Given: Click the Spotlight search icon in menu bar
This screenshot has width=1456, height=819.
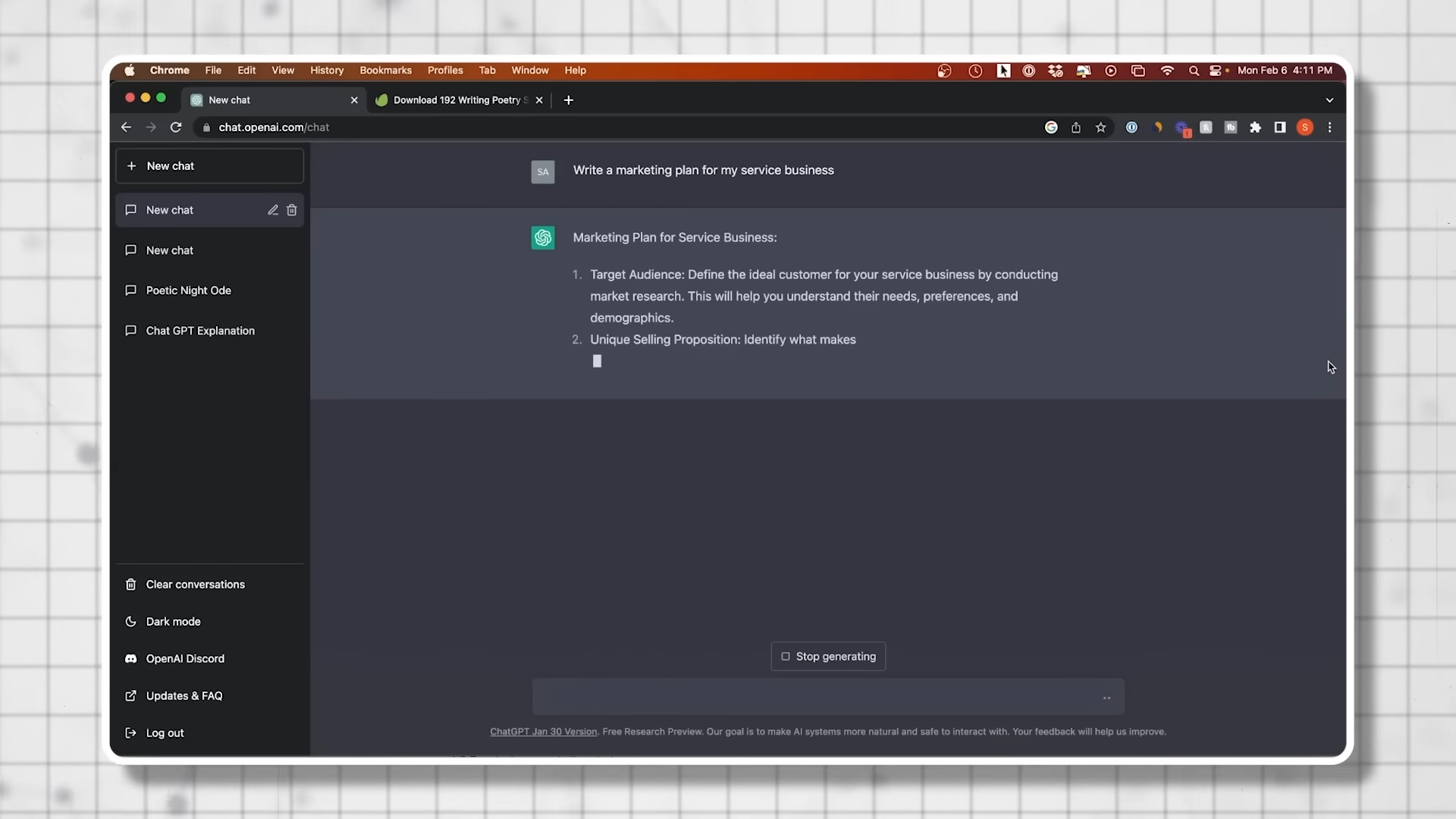Looking at the screenshot, I should [1194, 71].
